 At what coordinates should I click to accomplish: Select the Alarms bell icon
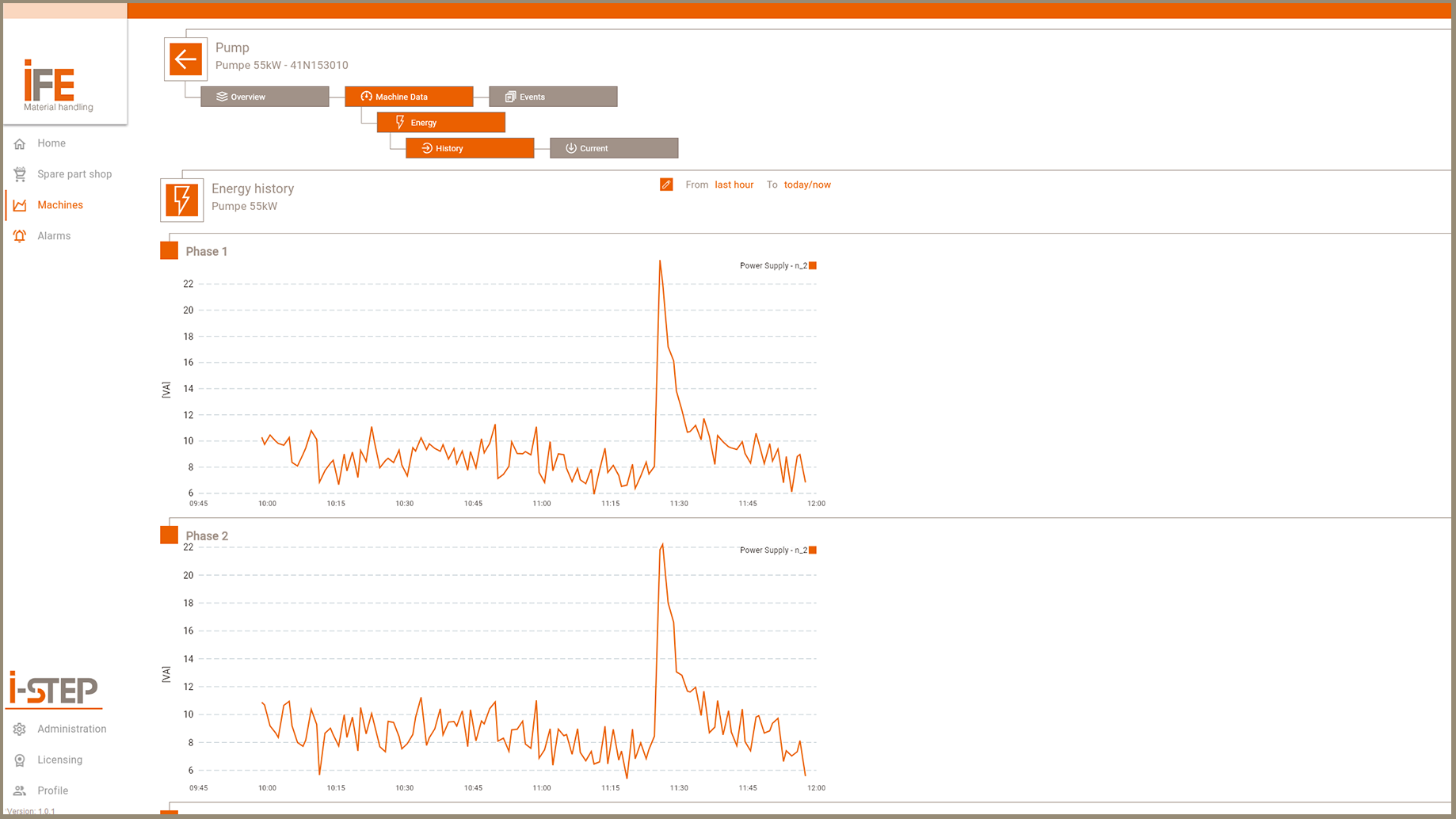point(20,236)
